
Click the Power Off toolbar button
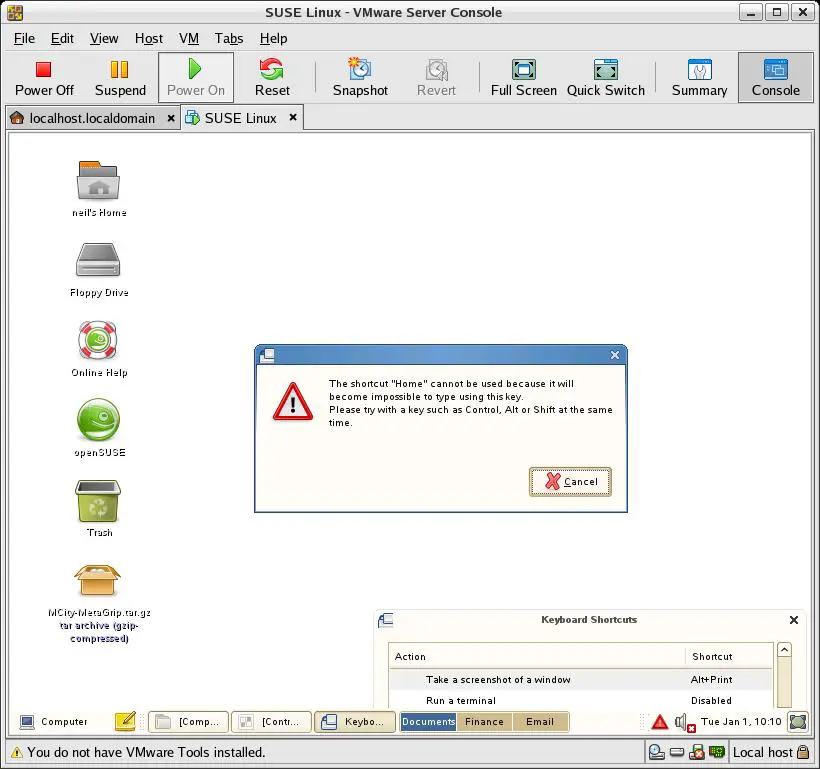(x=44, y=78)
